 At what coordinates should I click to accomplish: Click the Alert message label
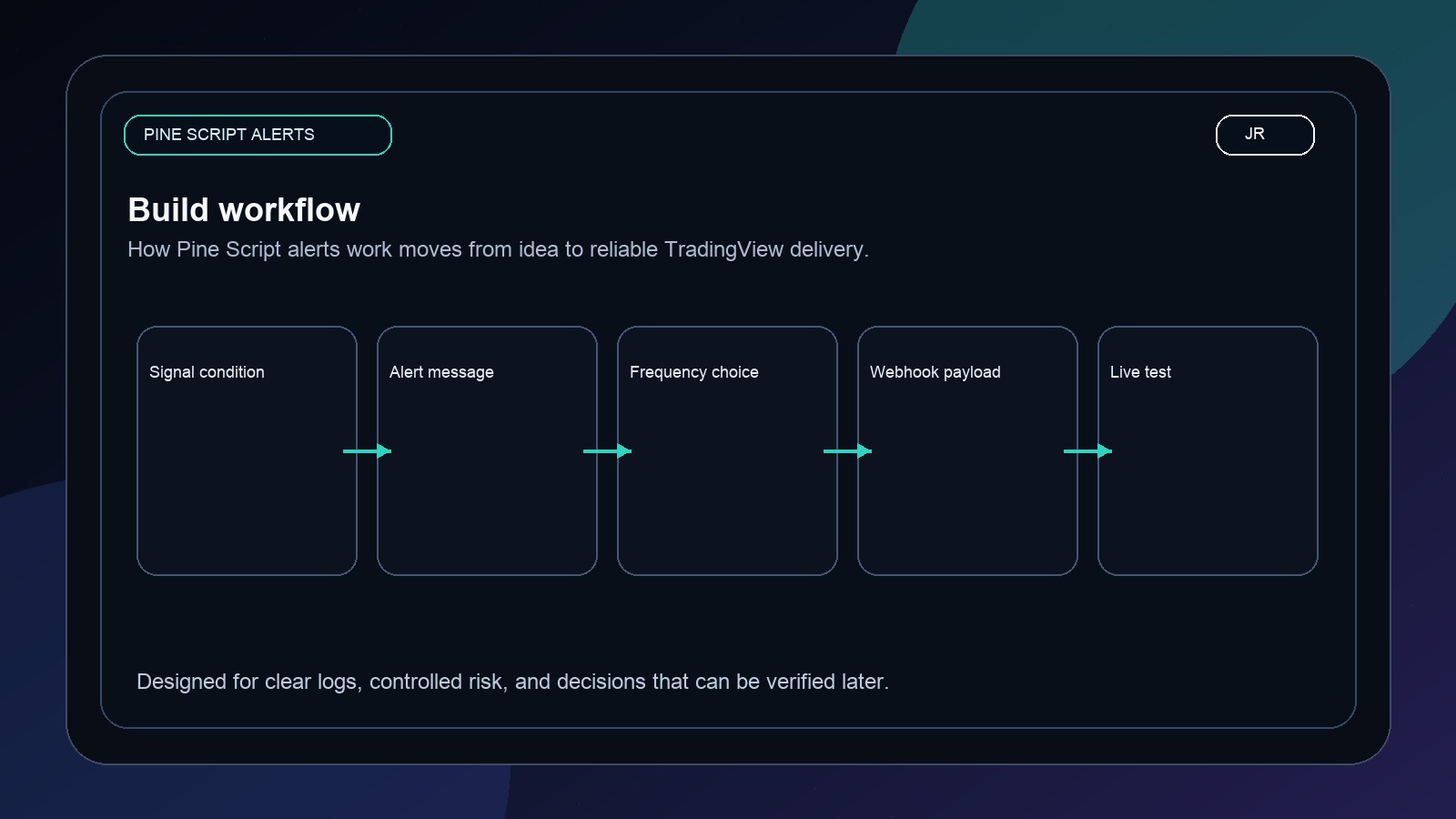click(x=440, y=371)
